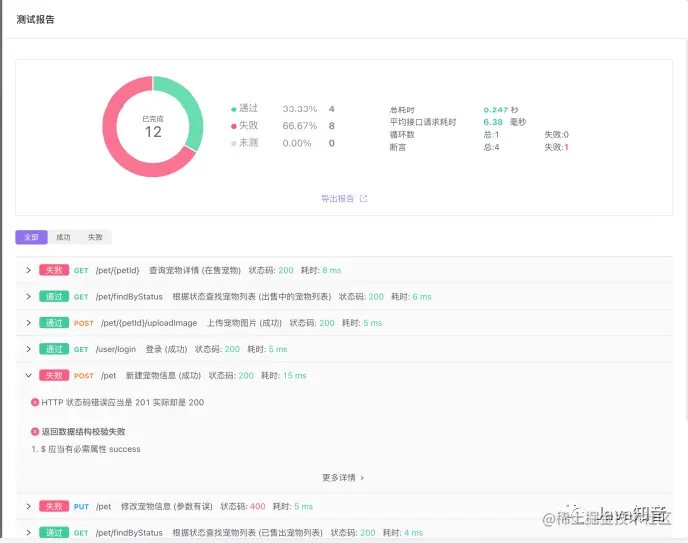Viewport: 688px width, 543px height.
Task: Click the path /pet/{petId}/uploadImage
Action: [149, 323]
